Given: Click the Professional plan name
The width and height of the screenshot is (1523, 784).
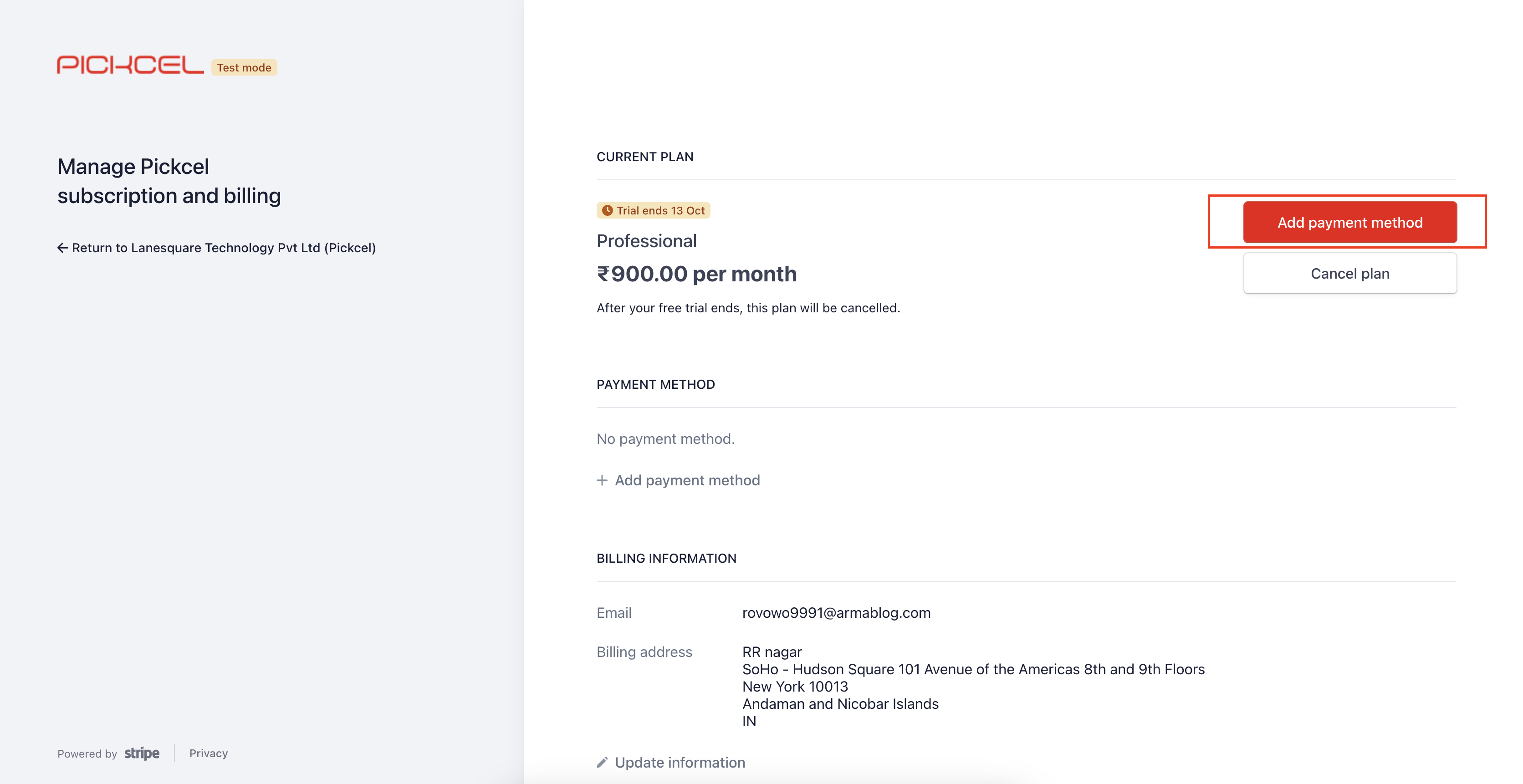Looking at the screenshot, I should click(x=646, y=241).
